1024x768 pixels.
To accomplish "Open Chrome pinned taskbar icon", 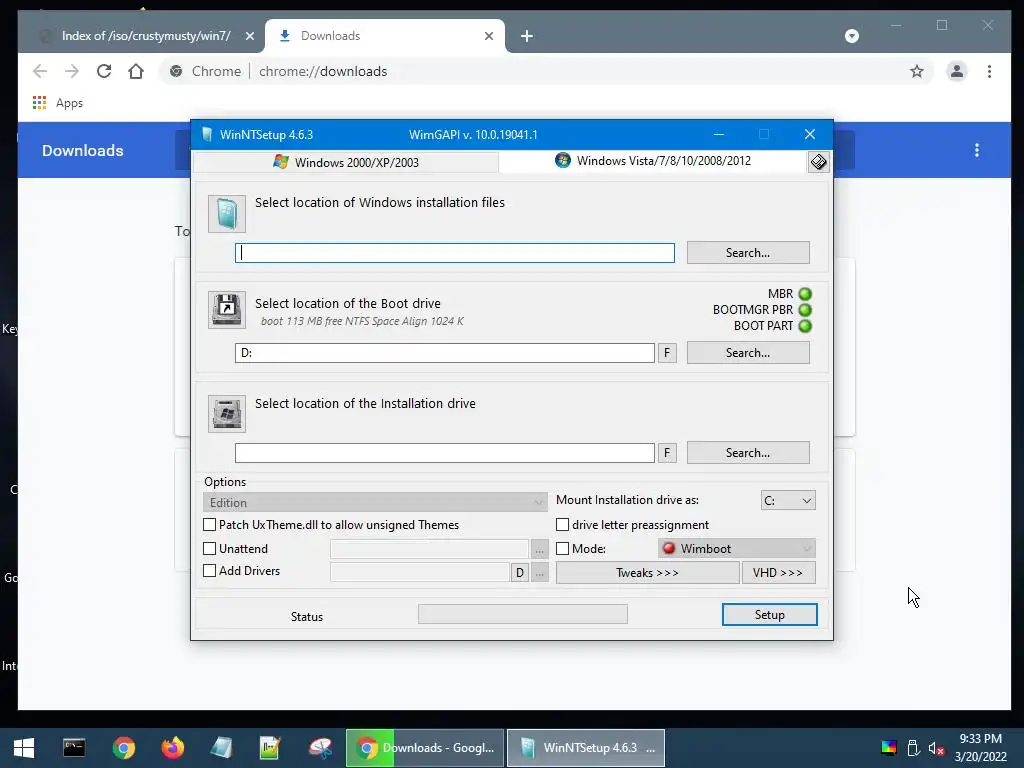I will tap(123, 748).
